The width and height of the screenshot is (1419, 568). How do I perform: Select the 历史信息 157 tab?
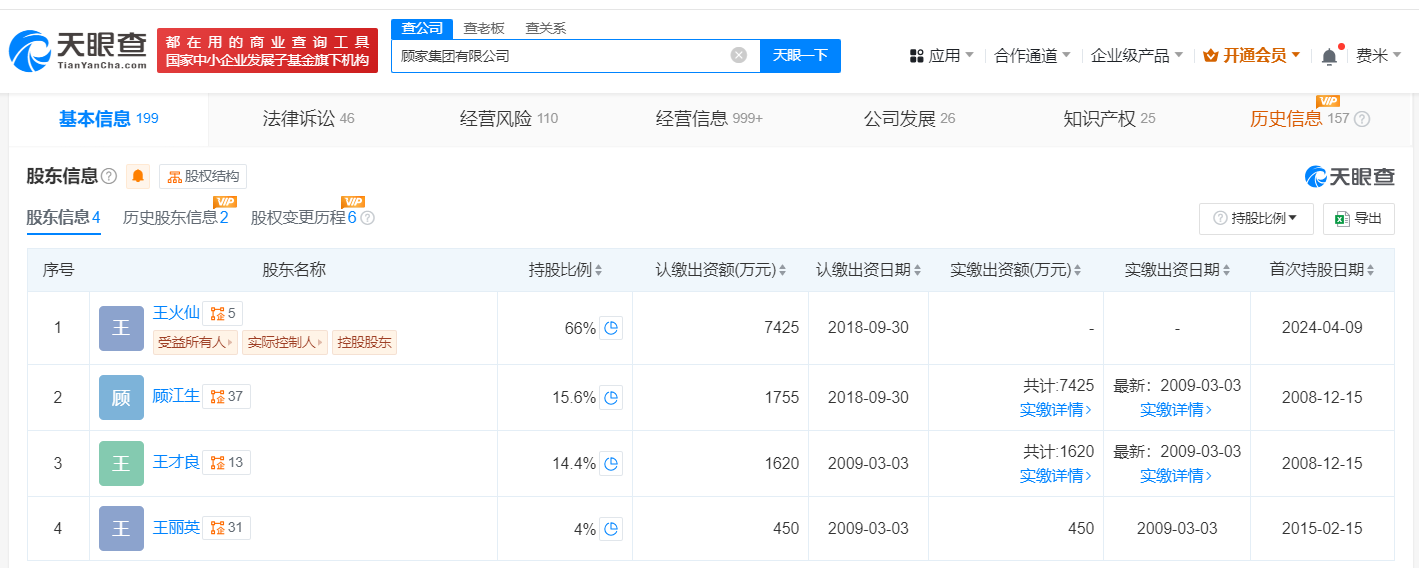(x=1299, y=119)
